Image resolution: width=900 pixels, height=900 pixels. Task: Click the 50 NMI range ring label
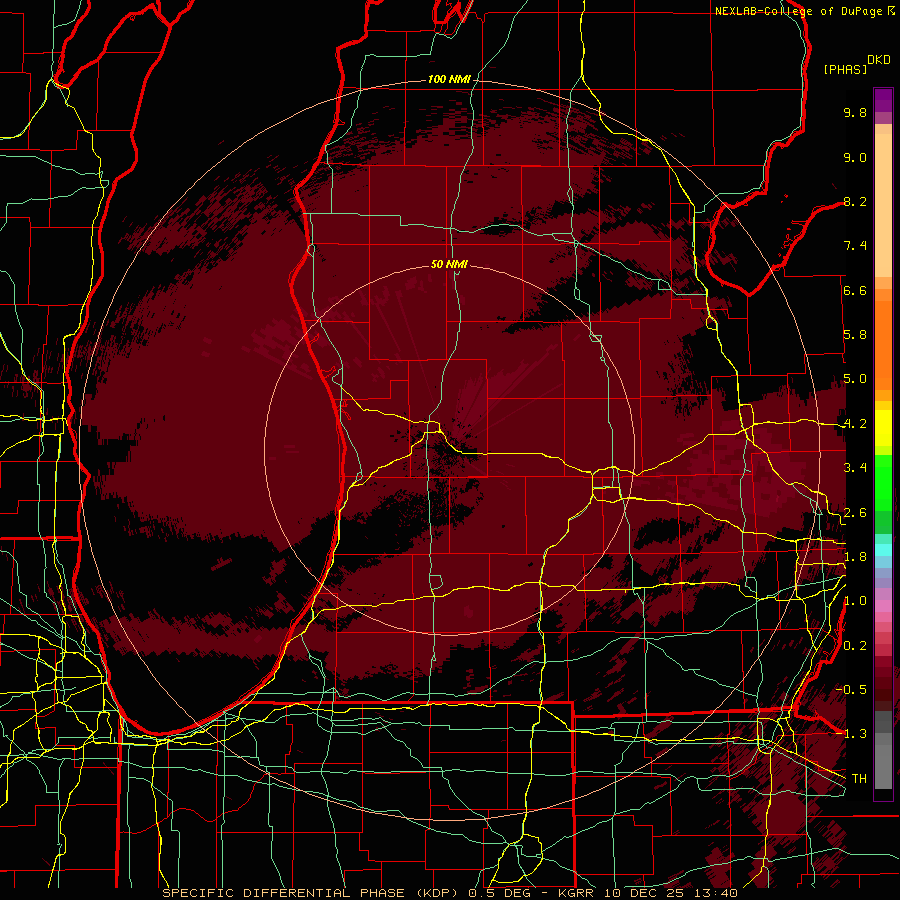tap(449, 264)
